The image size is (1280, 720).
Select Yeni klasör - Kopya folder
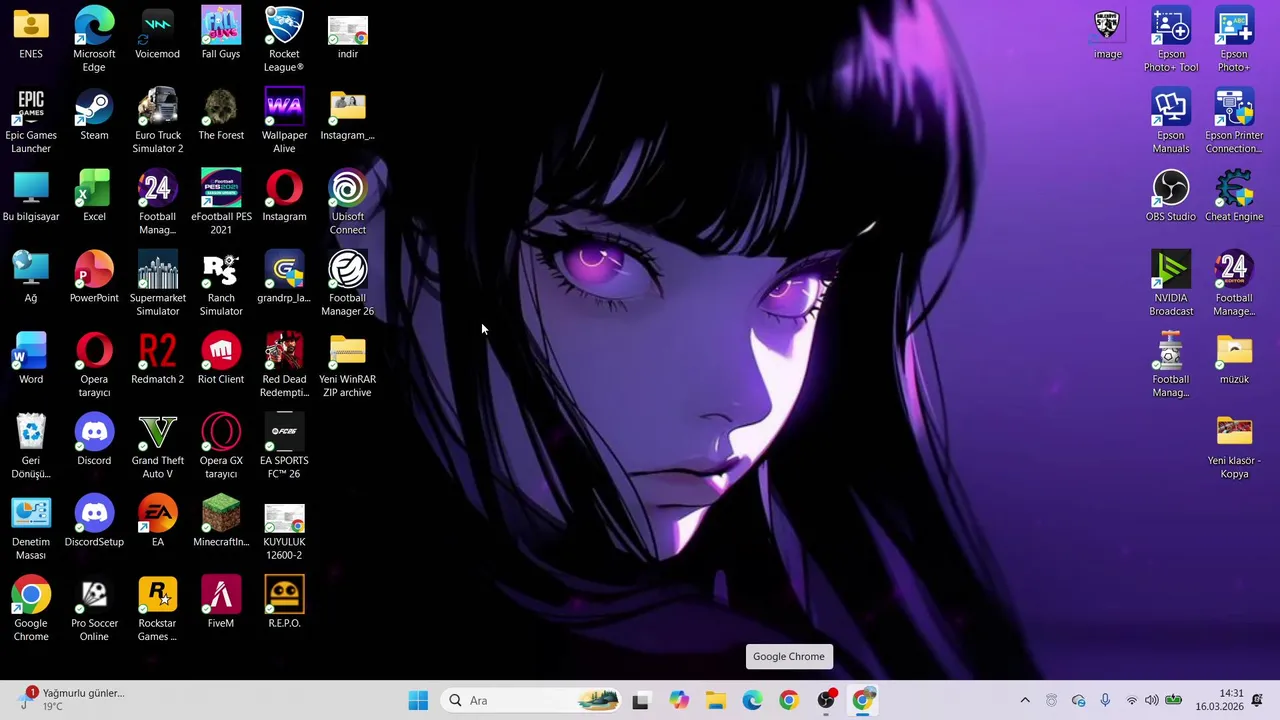[1234, 447]
